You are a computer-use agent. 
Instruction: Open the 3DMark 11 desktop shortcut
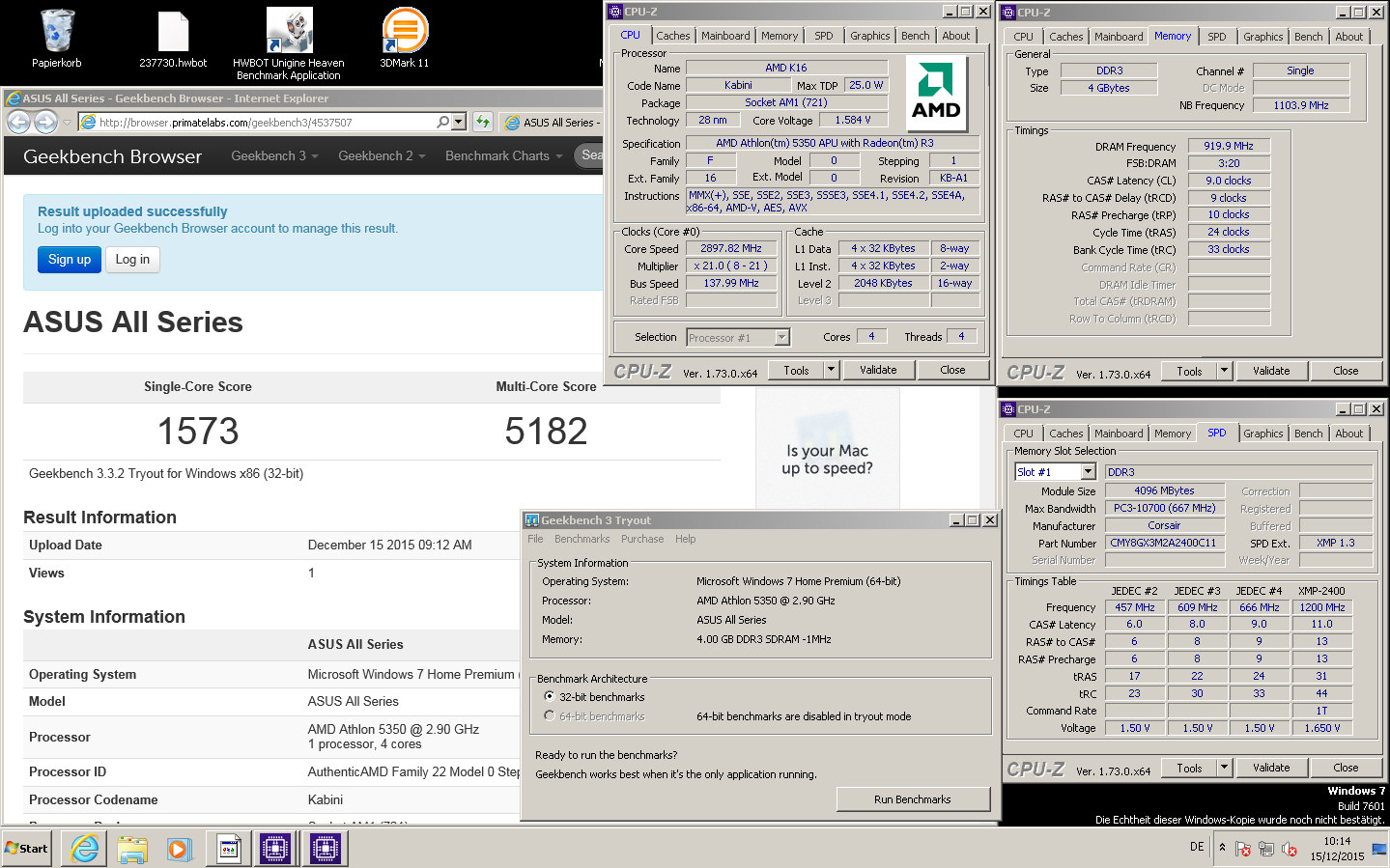click(x=405, y=39)
